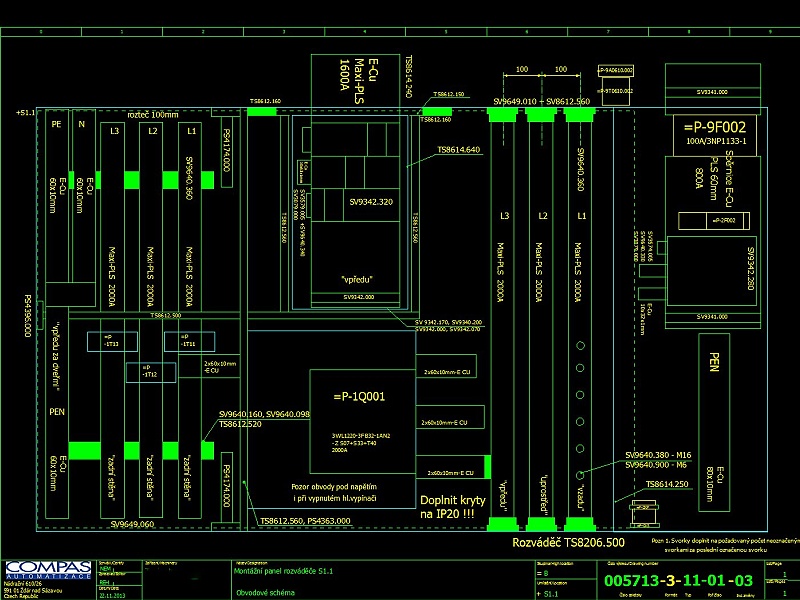800x600 pixels.
Task: Click the "Pozor obvody pod napětím" warning
Action: pyautogui.click(x=334, y=487)
